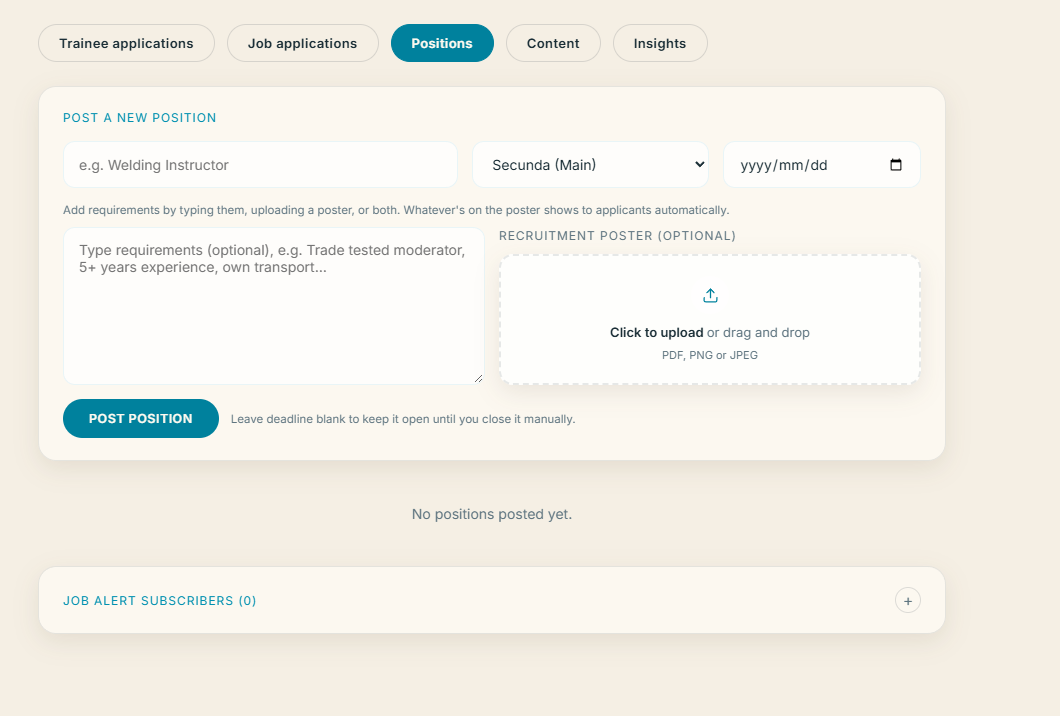Image resolution: width=1060 pixels, height=716 pixels.
Task: Click the requirements text area
Action: click(274, 306)
